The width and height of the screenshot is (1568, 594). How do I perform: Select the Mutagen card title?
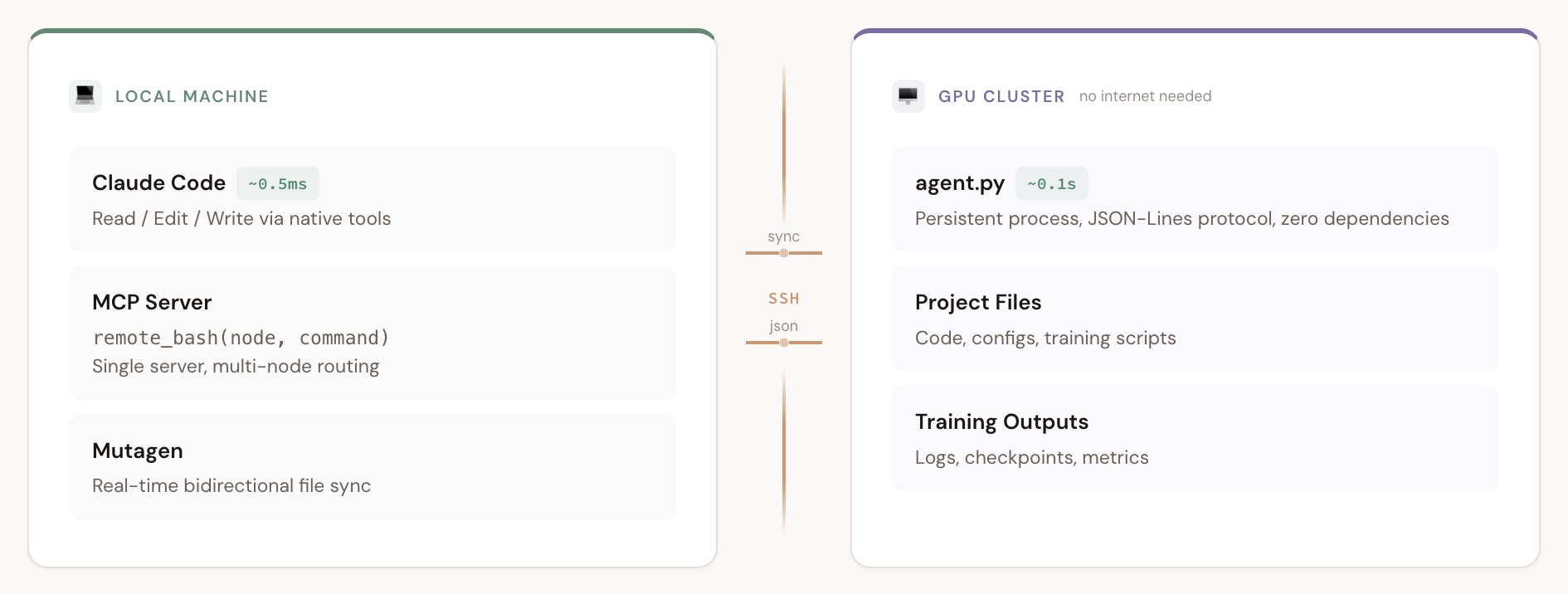coord(138,450)
